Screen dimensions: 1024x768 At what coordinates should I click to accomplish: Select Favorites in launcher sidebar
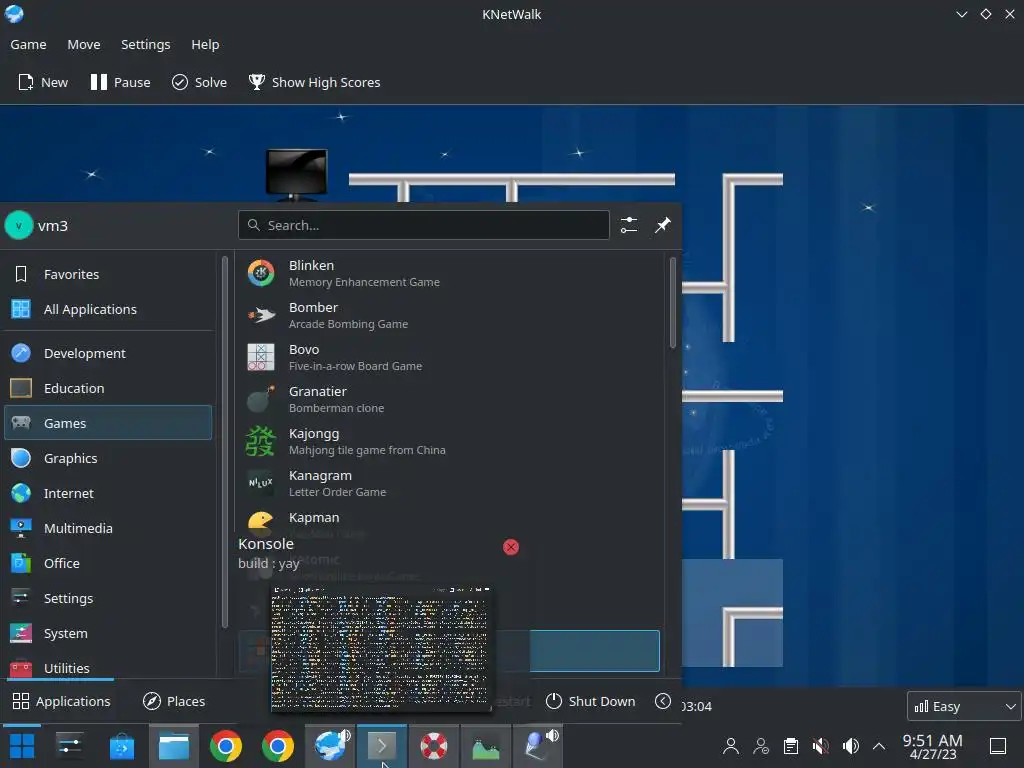108,274
